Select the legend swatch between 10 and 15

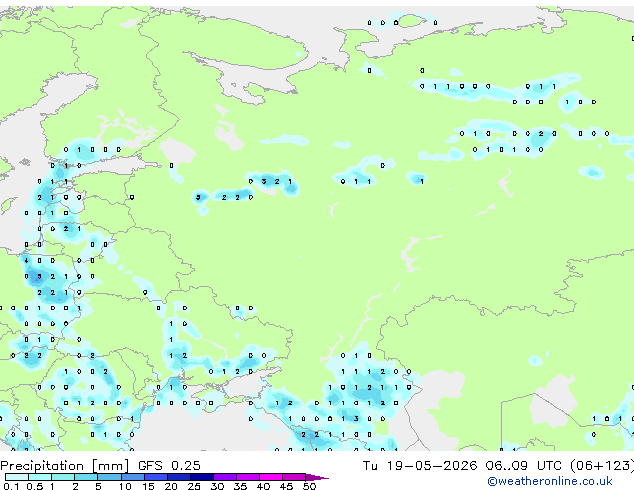click(x=133, y=477)
